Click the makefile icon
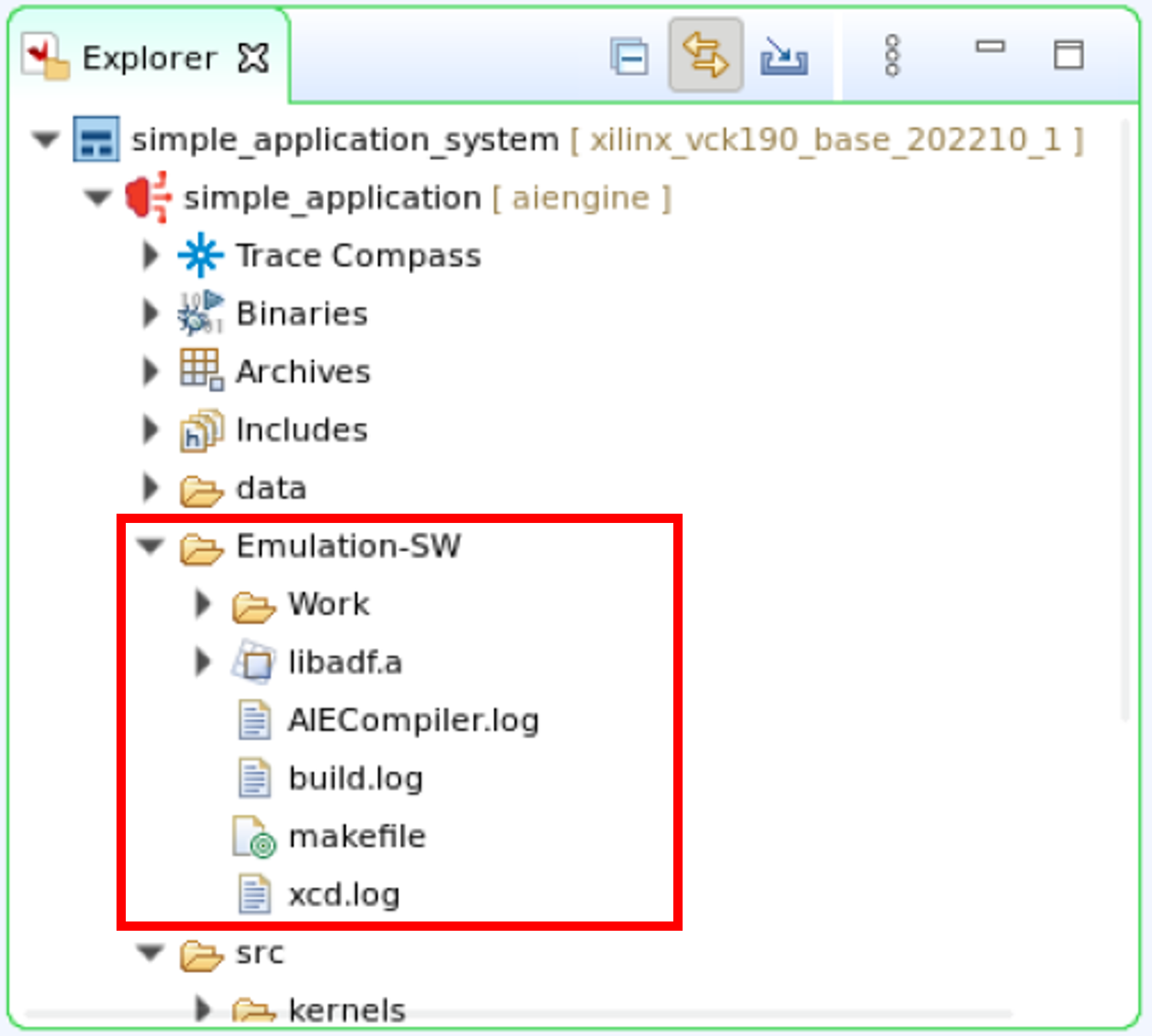The image size is (1152, 1036). point(253,837)
